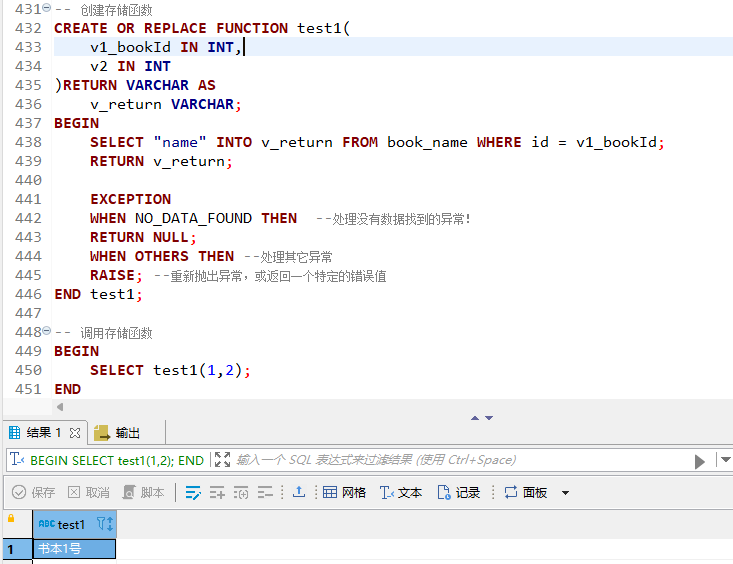This screenshot has height=564, width=733.
Task: Click the delete row icon
Action: pyautogui.click(x=265, y=492)
